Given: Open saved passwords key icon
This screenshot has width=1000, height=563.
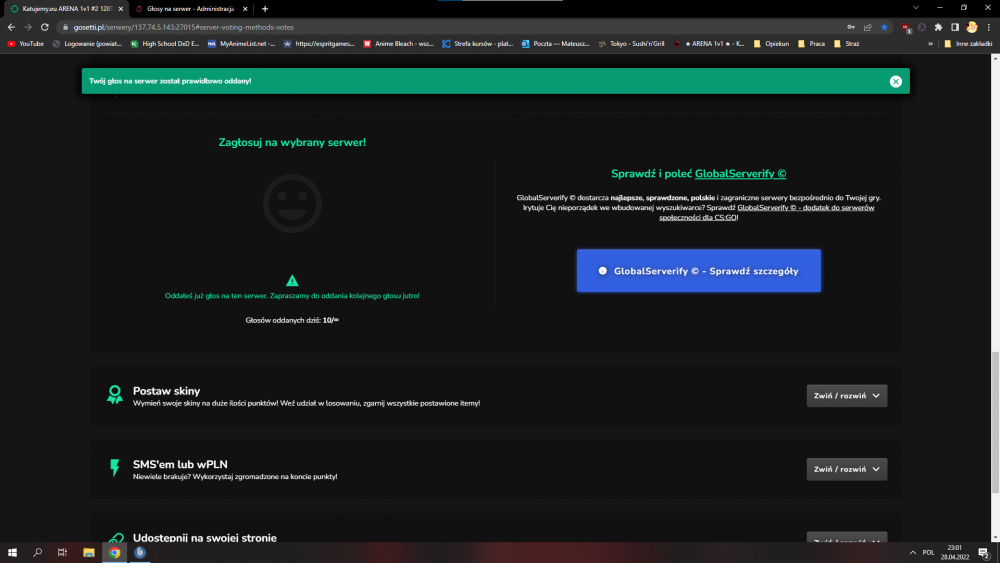Looking at the screenshot, I should tap(851, 27).
